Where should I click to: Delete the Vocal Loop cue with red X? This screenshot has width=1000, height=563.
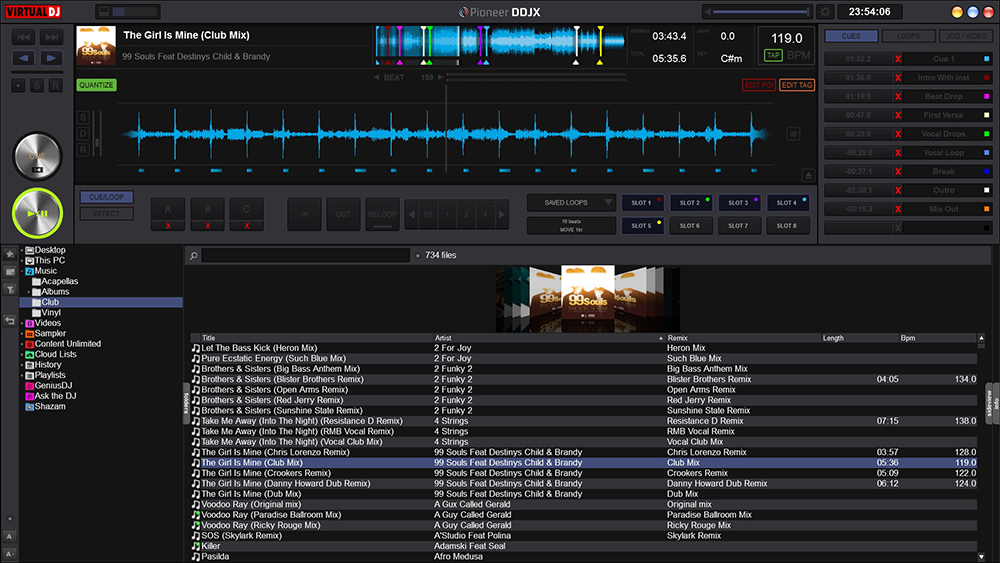coord(898,153)
